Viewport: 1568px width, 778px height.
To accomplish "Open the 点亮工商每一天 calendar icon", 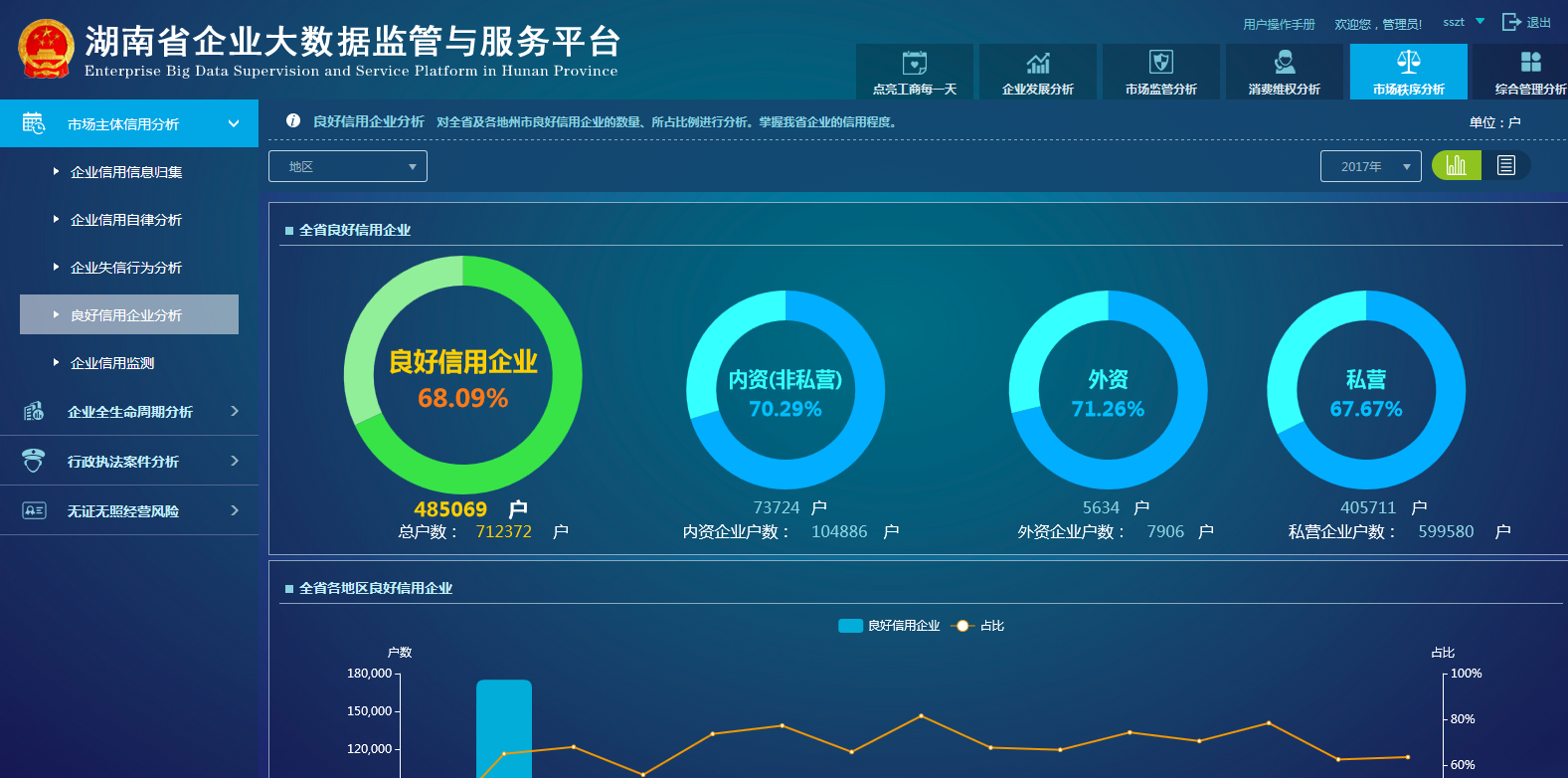I will tap(914, 64).
